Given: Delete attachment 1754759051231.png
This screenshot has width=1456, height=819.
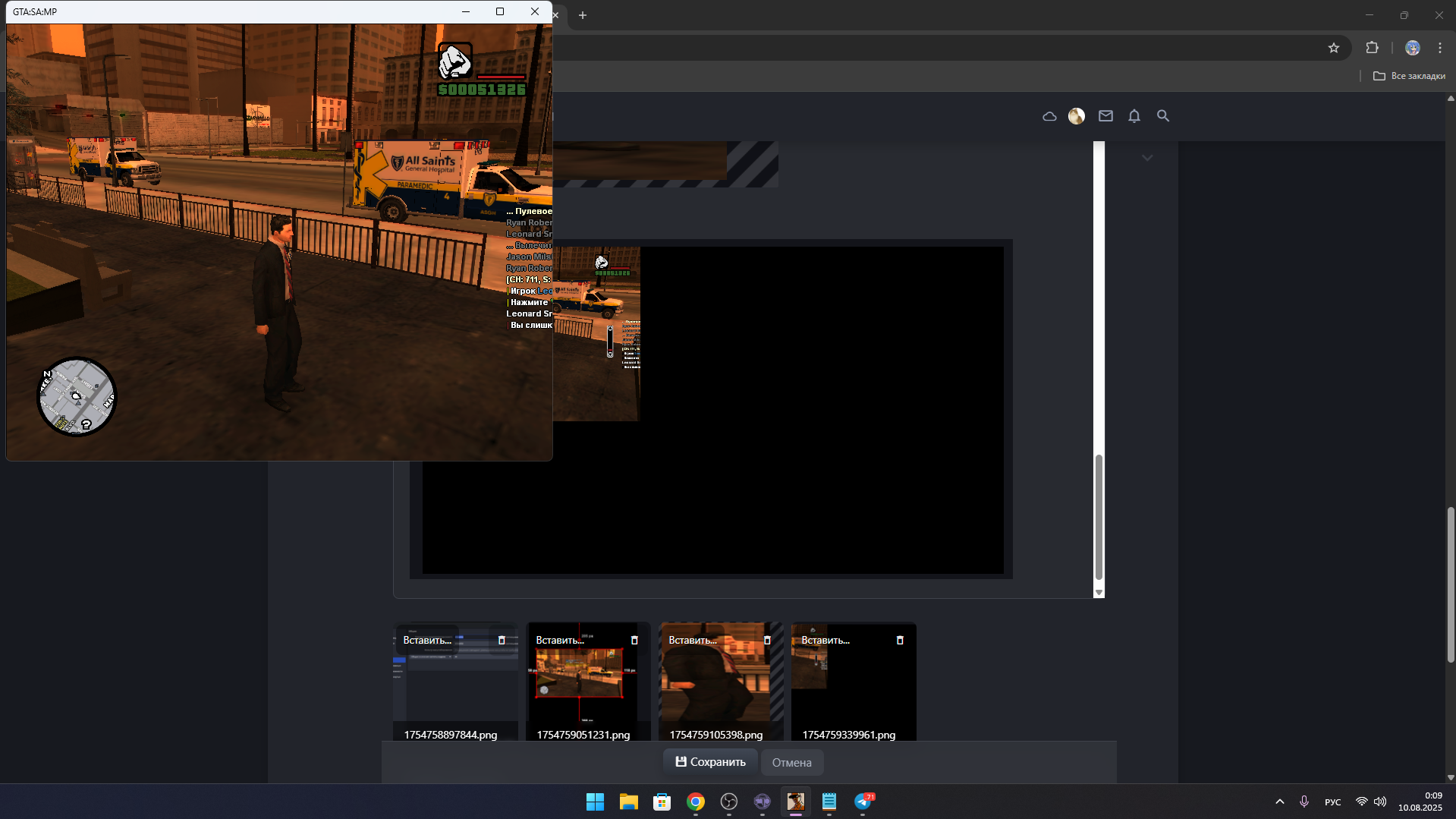Looking at the screenshot, I should (x=634, y=641).
